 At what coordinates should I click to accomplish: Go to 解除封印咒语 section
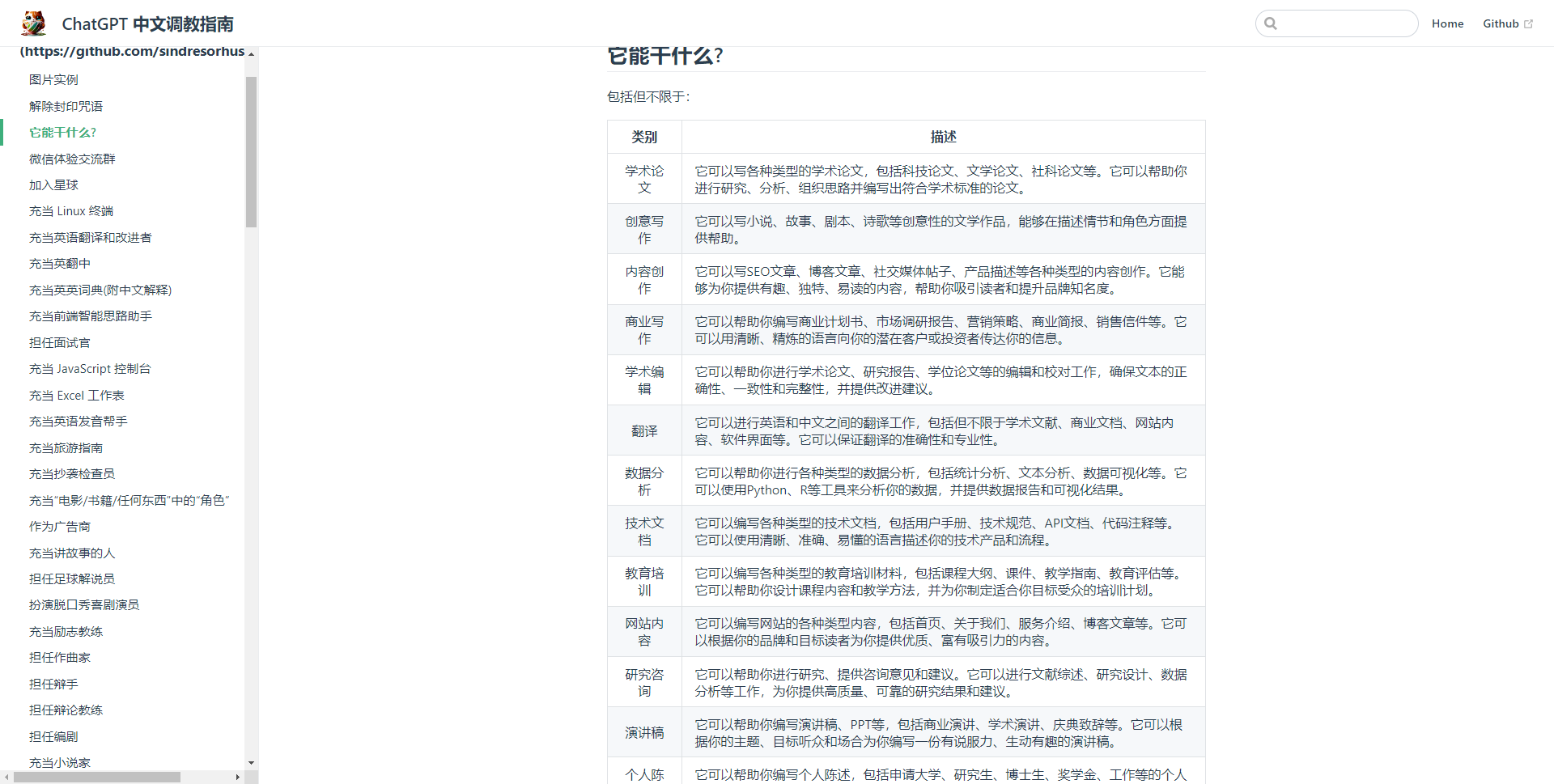pyautogui.click(x=66, y=106)
